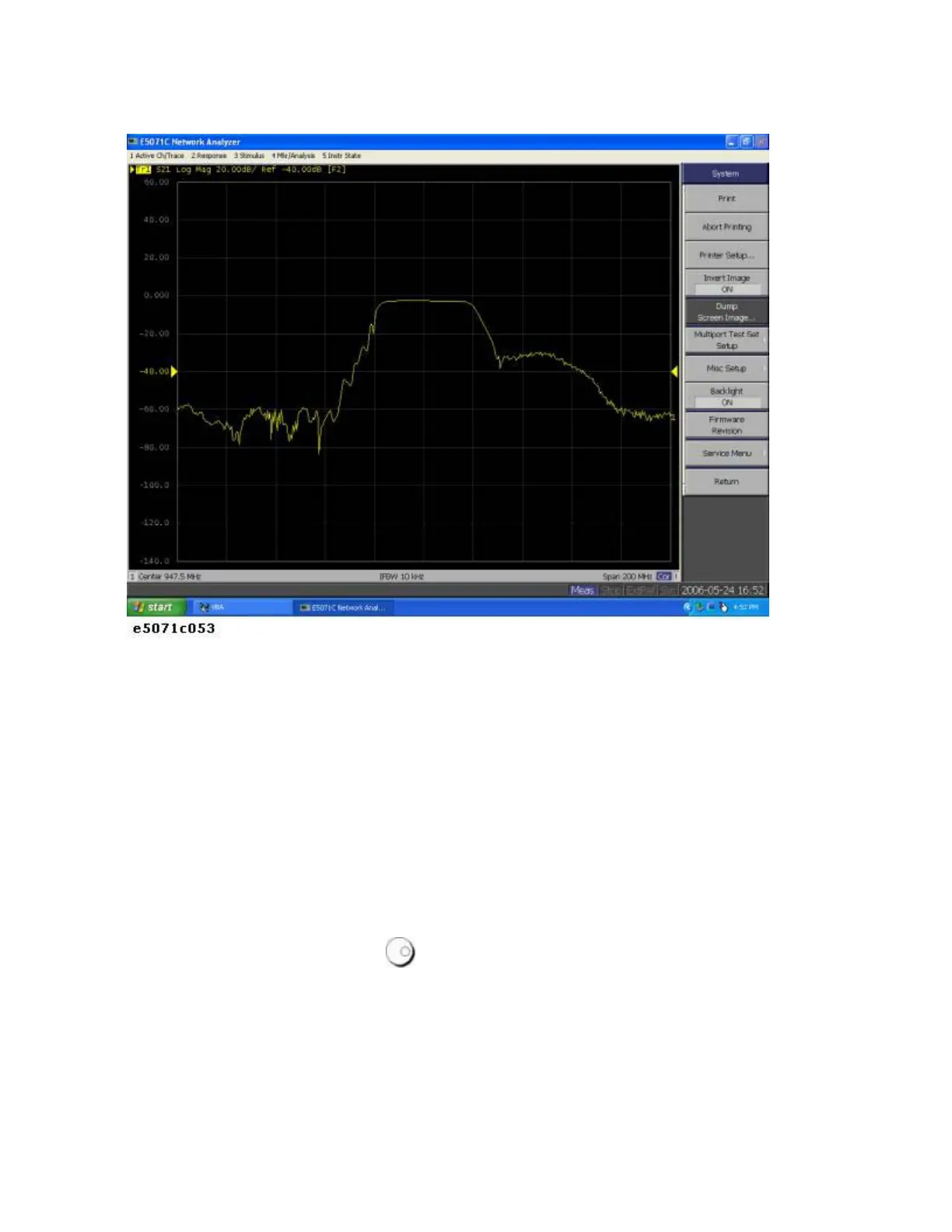Click the Firmware Revision softkey

tap(726, 425)
